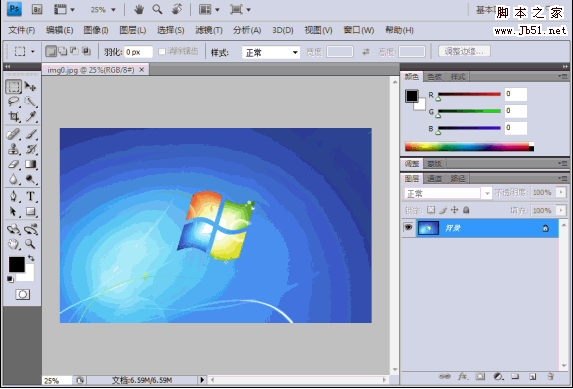The width and height of the screenshot is (573, 389).
Task: Select the Rectangle shape tool
Action: click(30, 212)
